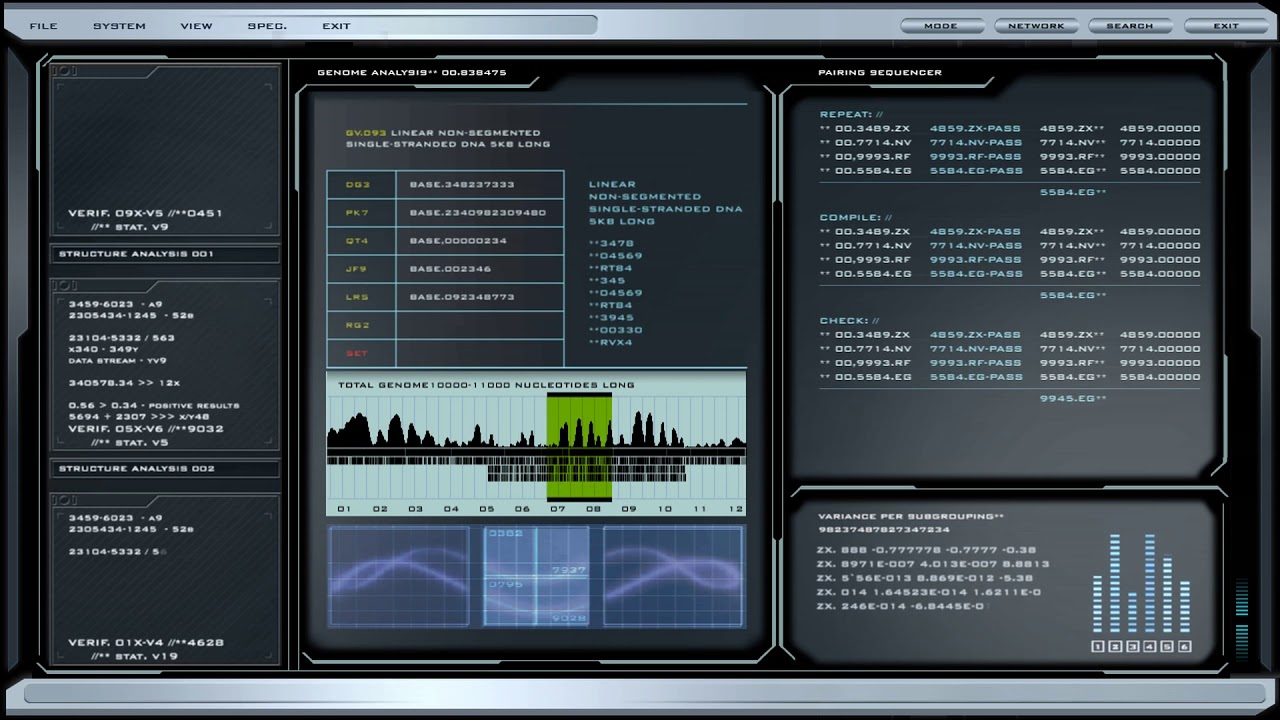Click the MODE button
Image resolution: width=1280 pixels, height=720 pixels.
coord(941,25)
